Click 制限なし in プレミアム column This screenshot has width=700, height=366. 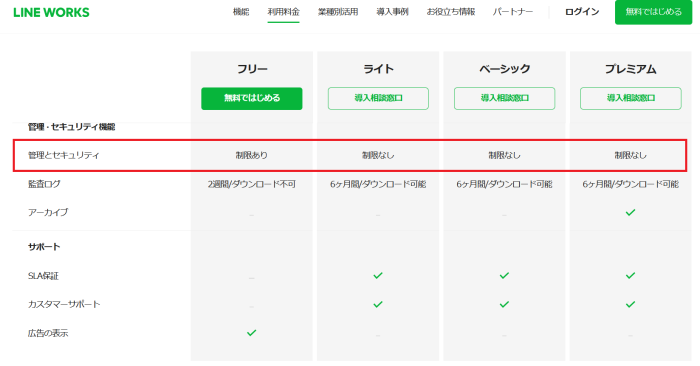pyautogui.click(x=631, y=155)
